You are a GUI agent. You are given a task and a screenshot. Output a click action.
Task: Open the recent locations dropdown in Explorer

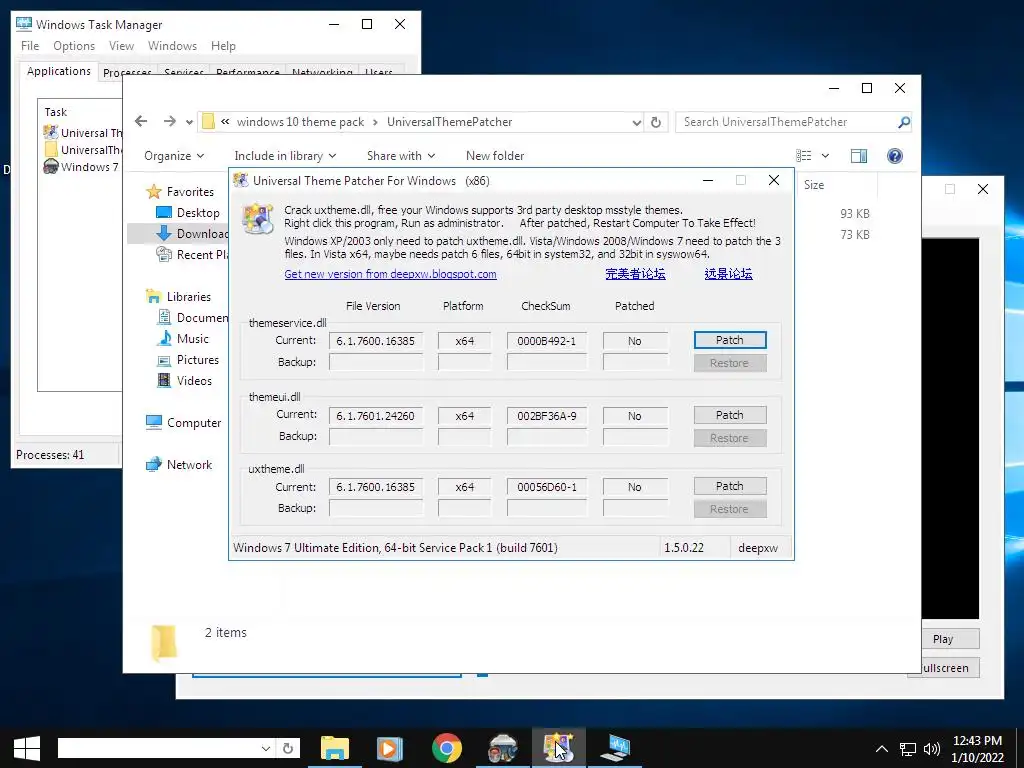click(x=189, y=122)
